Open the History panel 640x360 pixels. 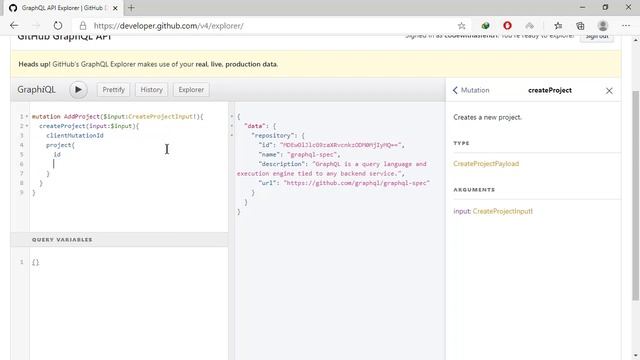151,90
